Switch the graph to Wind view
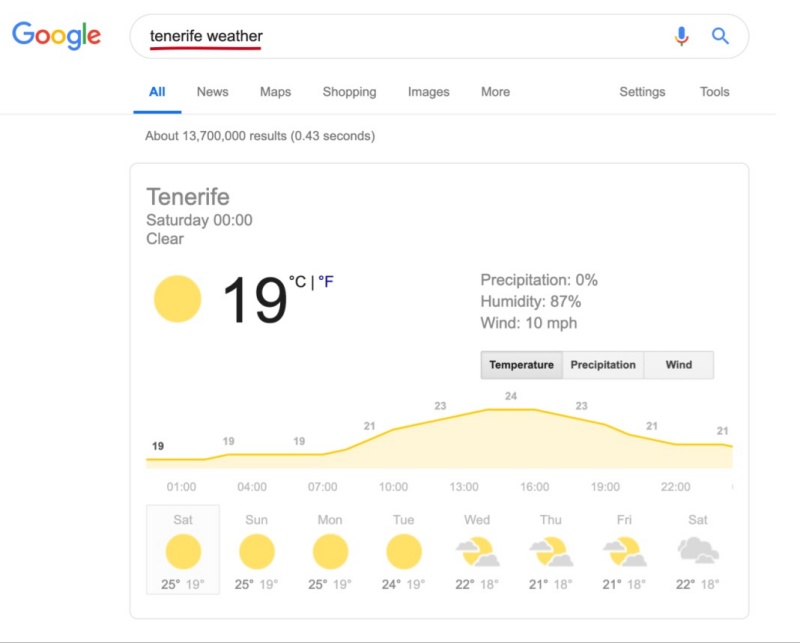The image size is (800, 643). pyautogui.click(x=679, y=365)
